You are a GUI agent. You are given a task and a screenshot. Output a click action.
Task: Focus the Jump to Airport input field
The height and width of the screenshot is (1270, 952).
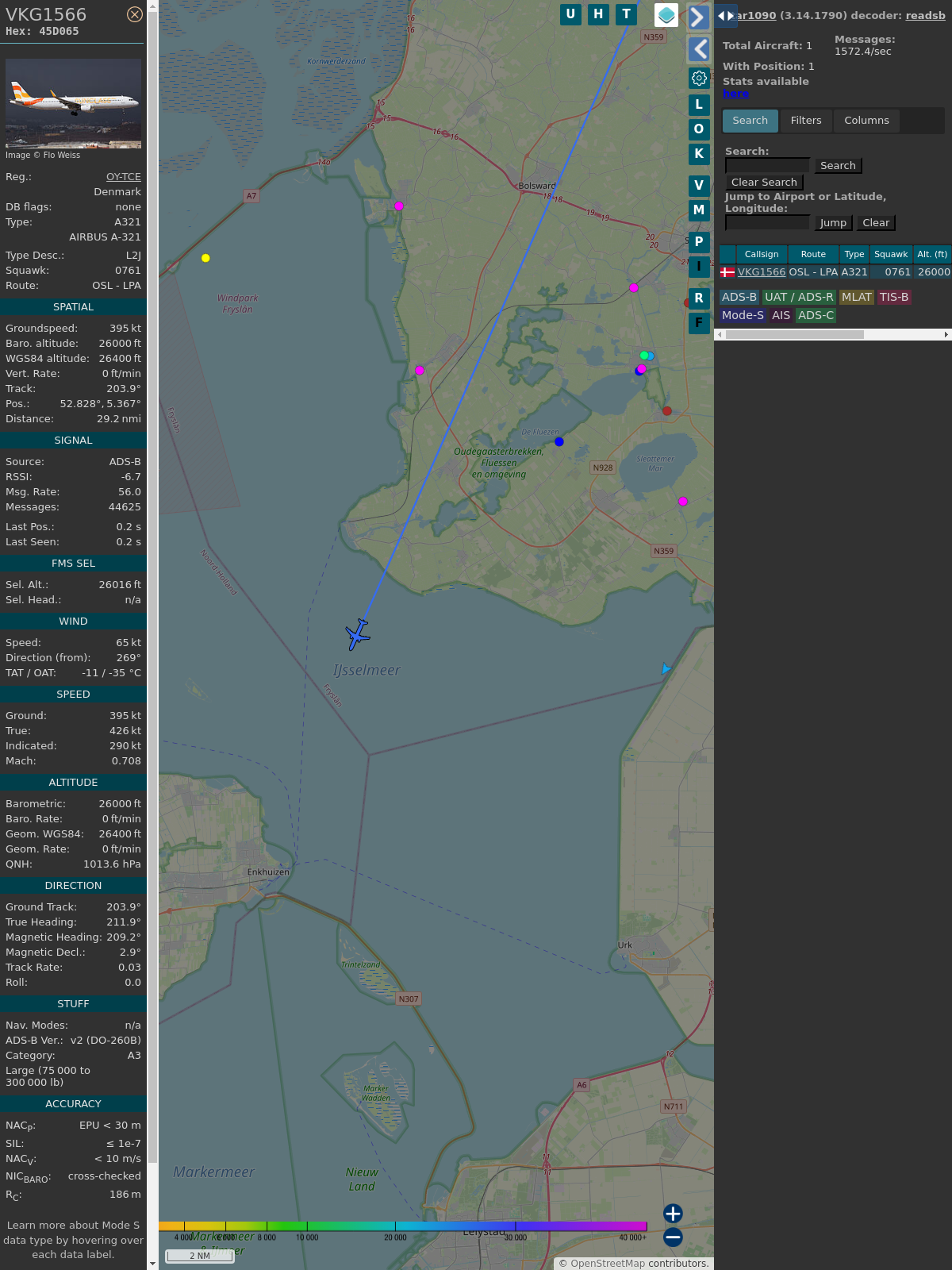tap(768, 222)
